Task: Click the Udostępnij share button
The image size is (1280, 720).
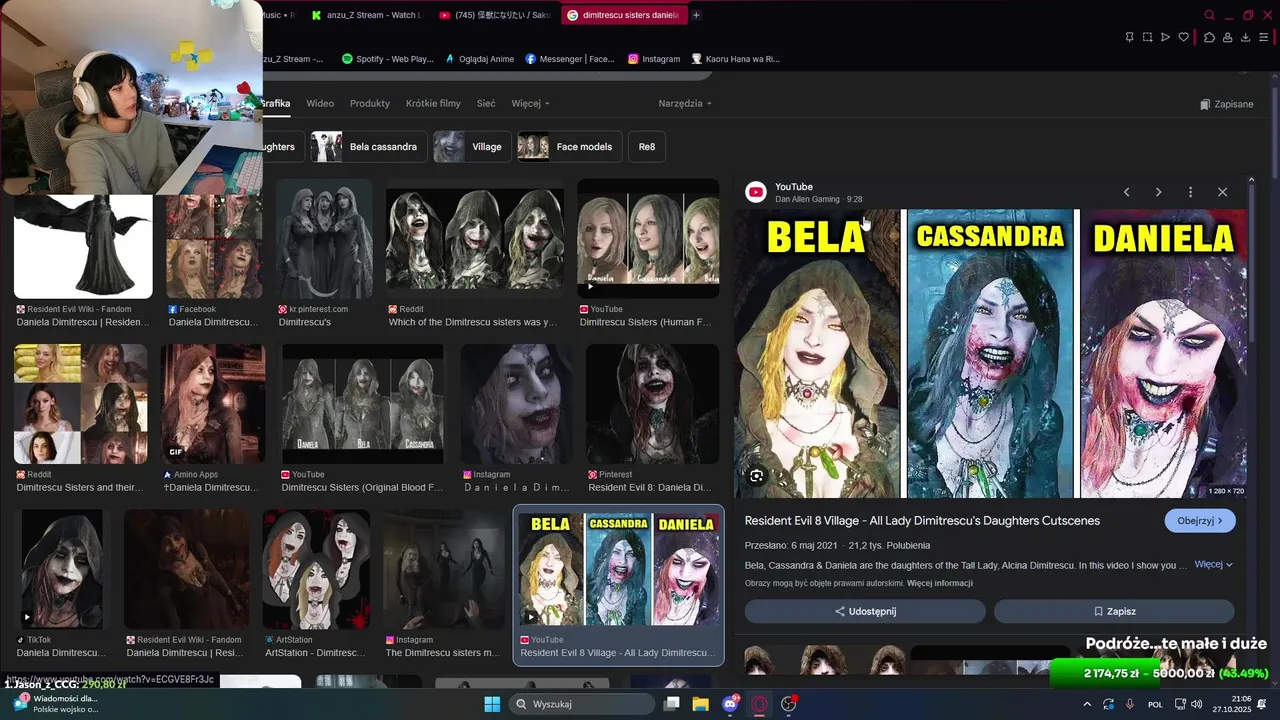Action: coord(865,611)
